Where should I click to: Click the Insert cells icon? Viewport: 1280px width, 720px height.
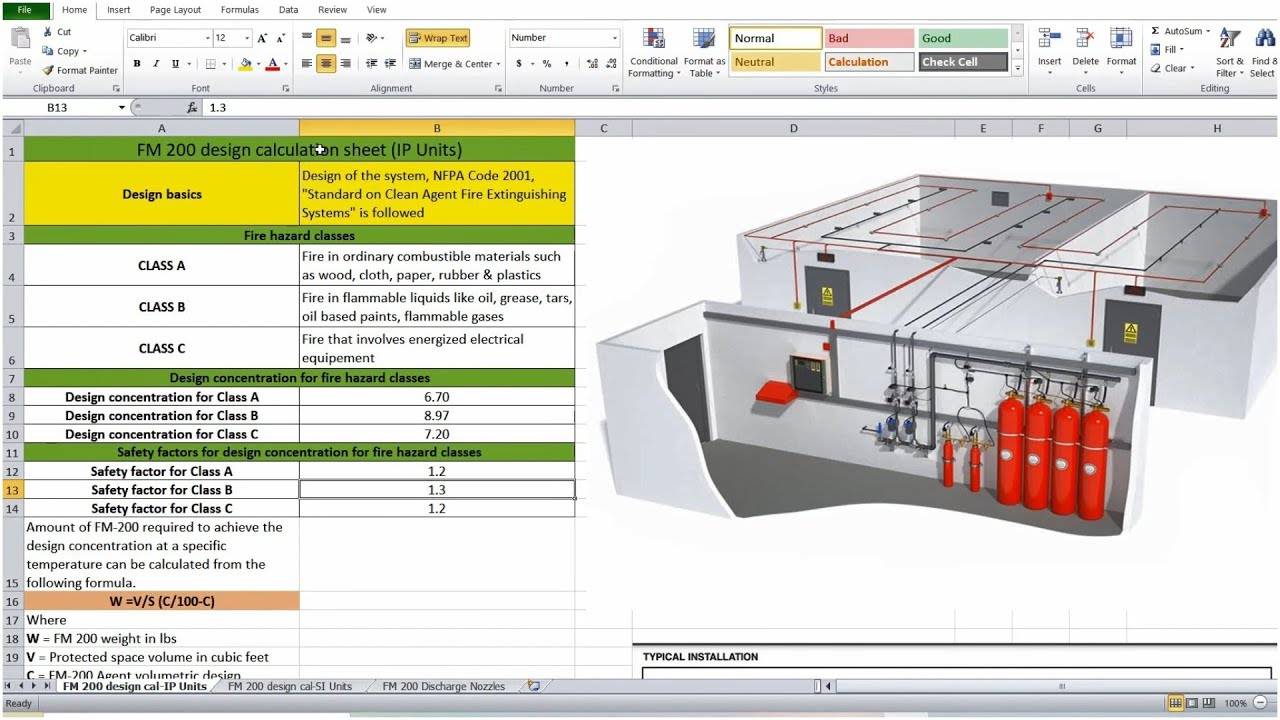1049,40
